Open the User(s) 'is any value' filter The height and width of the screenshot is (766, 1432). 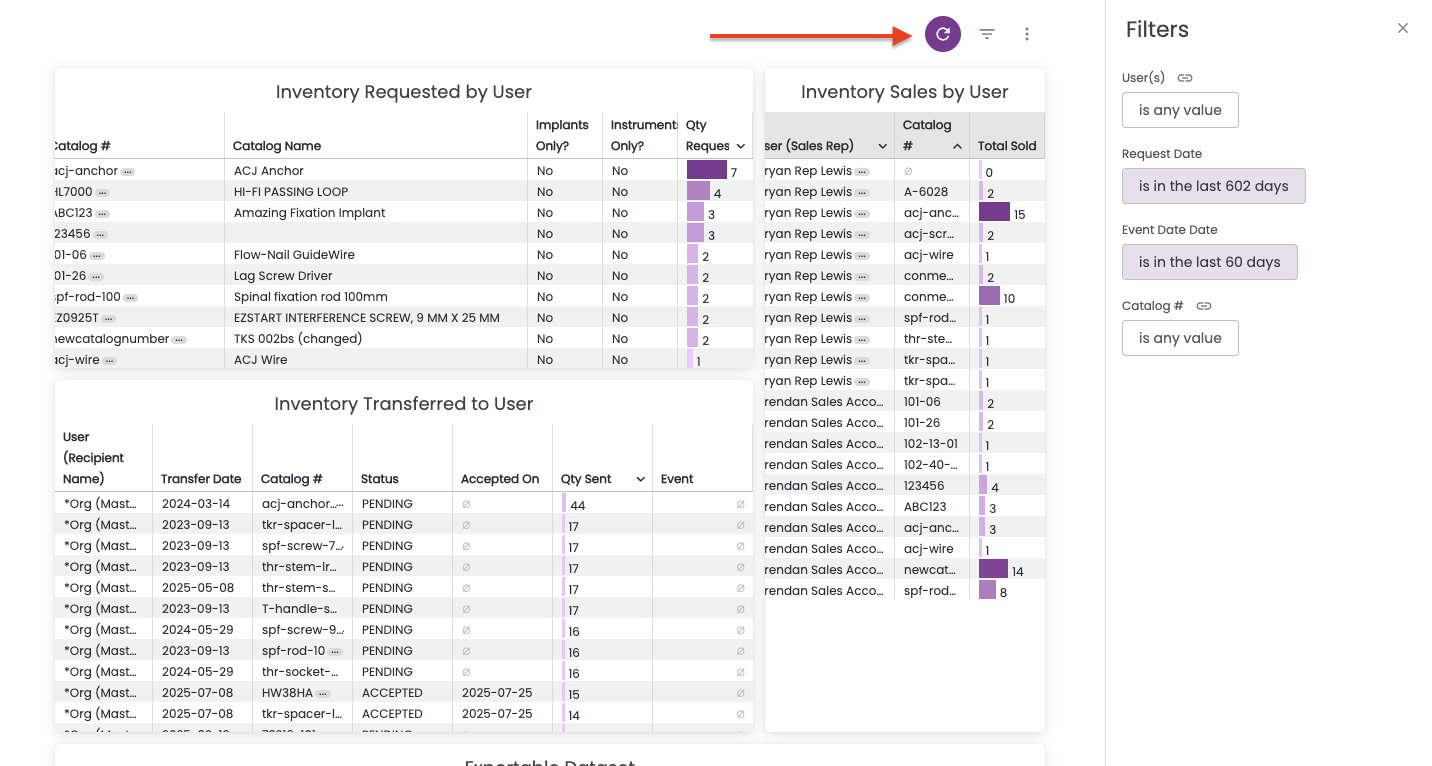1180,110
